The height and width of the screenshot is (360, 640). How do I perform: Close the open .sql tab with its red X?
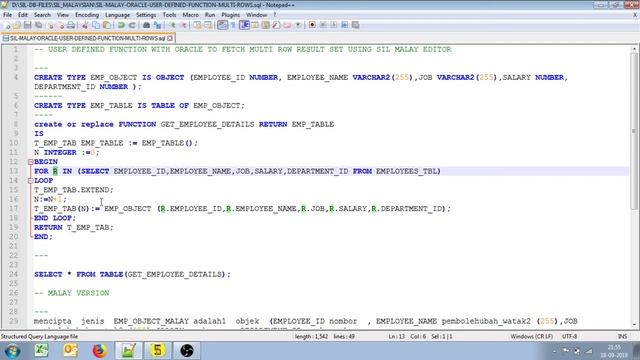(170, 38)
